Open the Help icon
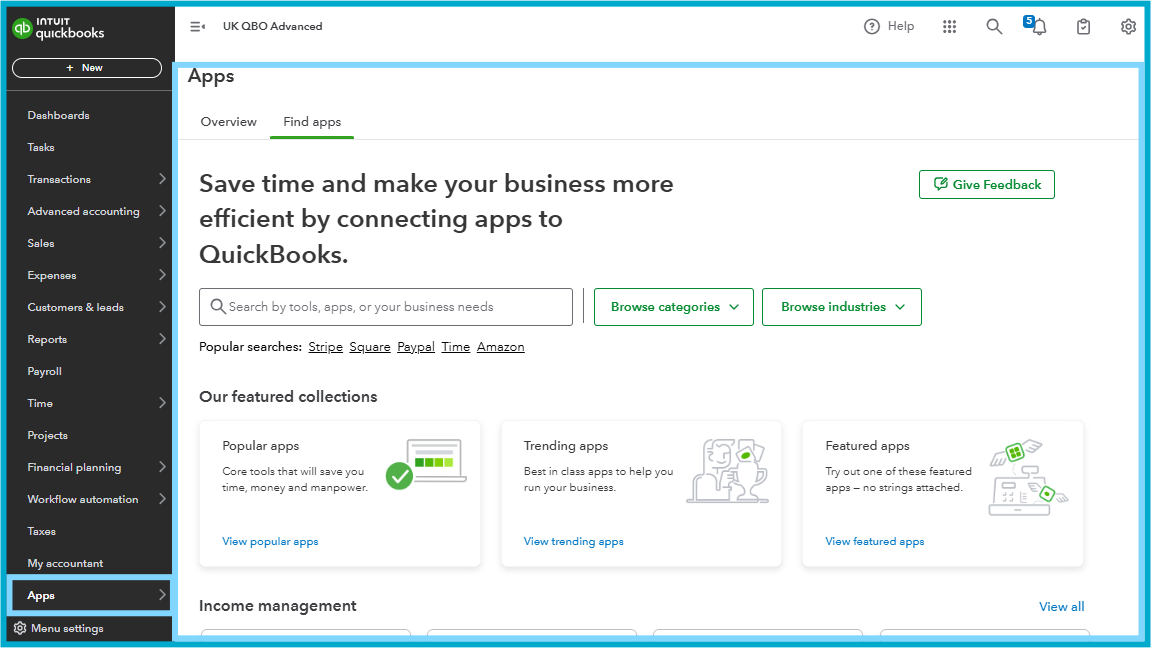 pyautogui.click(x=871, y=26)
